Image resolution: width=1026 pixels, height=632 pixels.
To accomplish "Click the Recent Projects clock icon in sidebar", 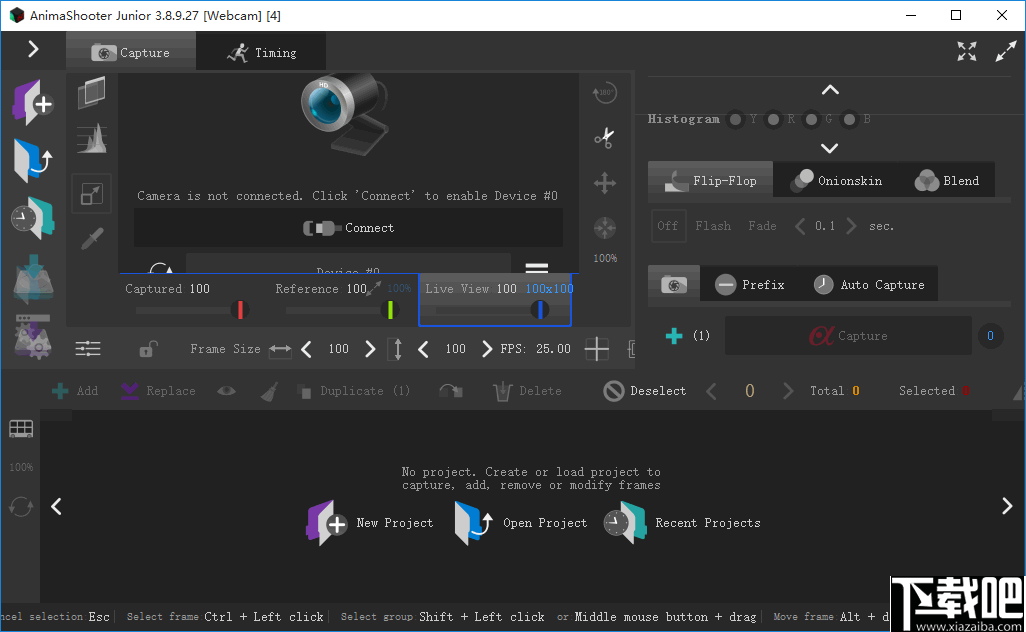I will point(33,219).
